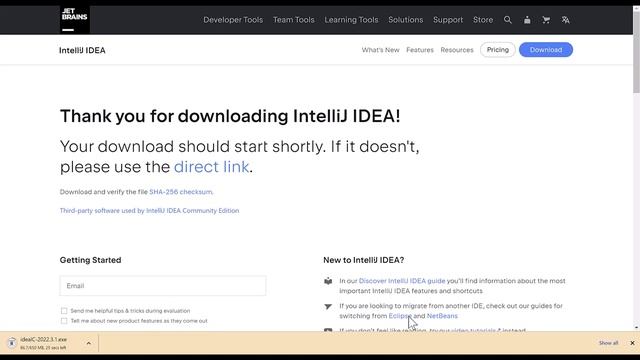Open the SHA-256 checksum link
This screenshot has height=360, width=640.
181,192
